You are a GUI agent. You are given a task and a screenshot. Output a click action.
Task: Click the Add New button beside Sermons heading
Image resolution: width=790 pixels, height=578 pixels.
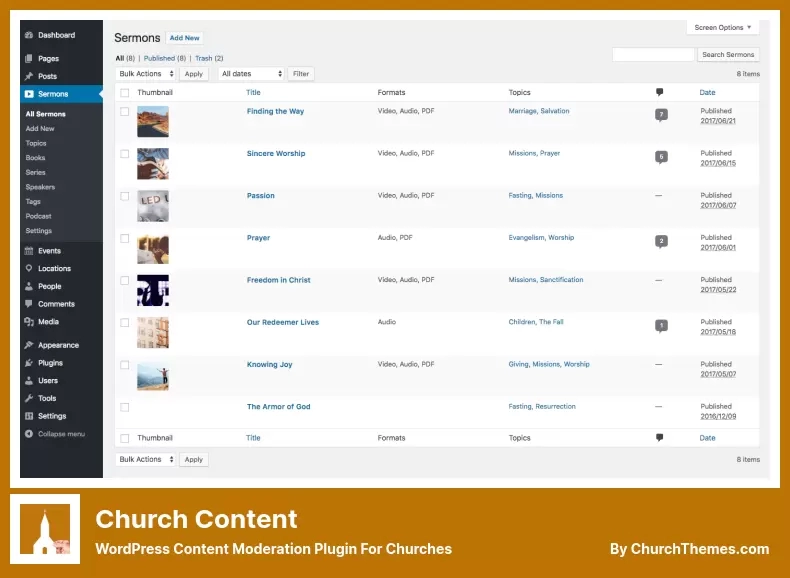pos(184,38)
